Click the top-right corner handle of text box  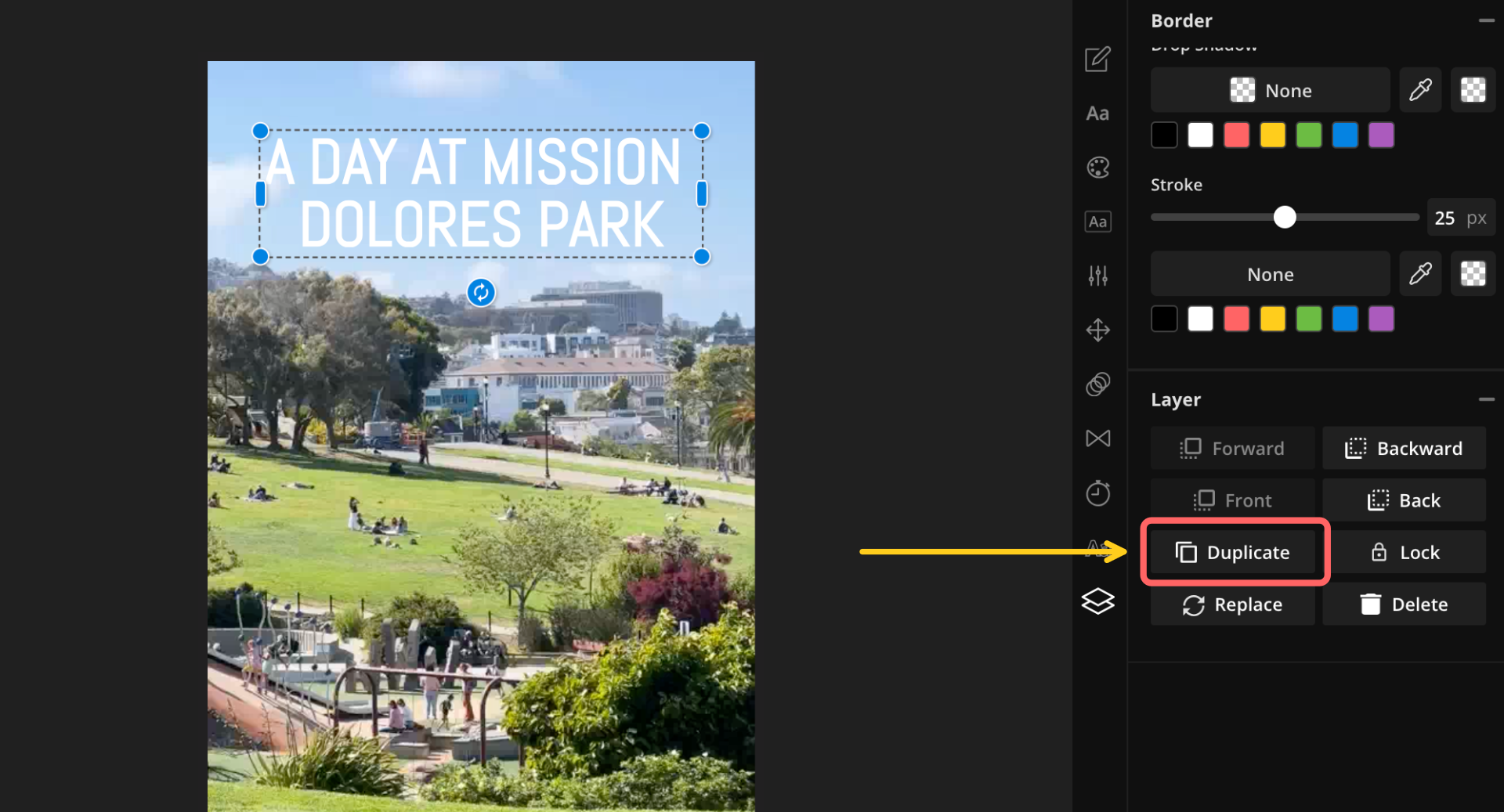click(x=702, y=131)
